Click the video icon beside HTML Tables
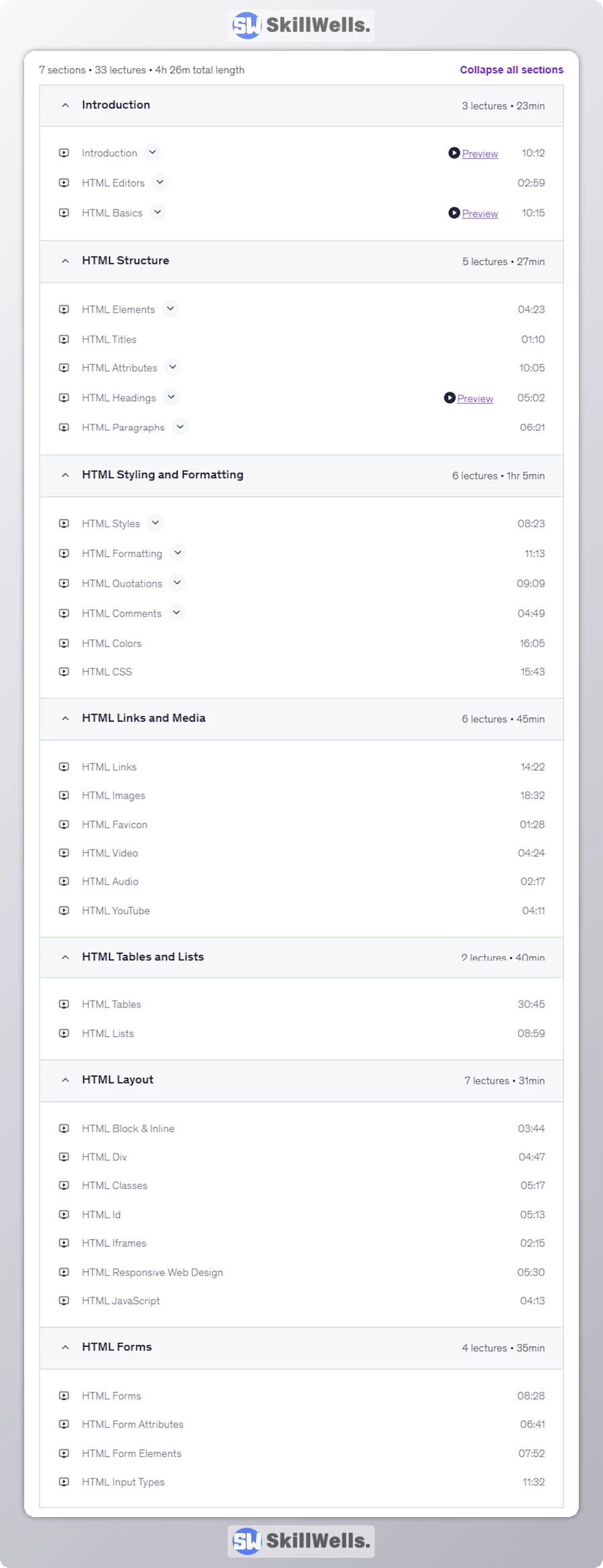This screenshot has width=603, height=1568. click(64, 1004)
